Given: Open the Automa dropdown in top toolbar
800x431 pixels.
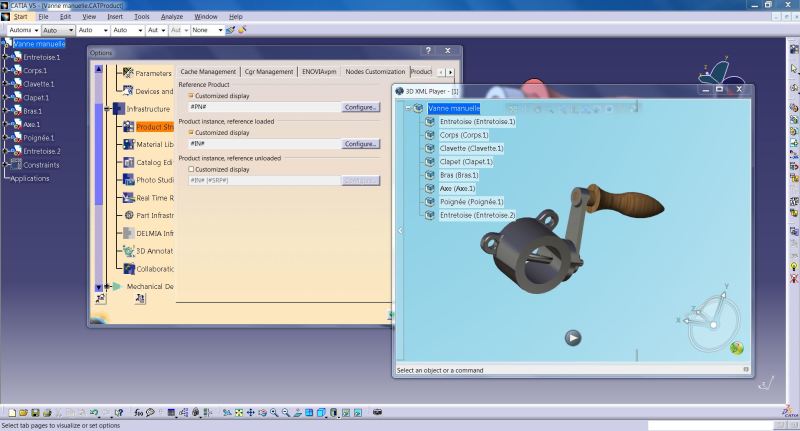Looking at the screenshot, I should point(36,30).
